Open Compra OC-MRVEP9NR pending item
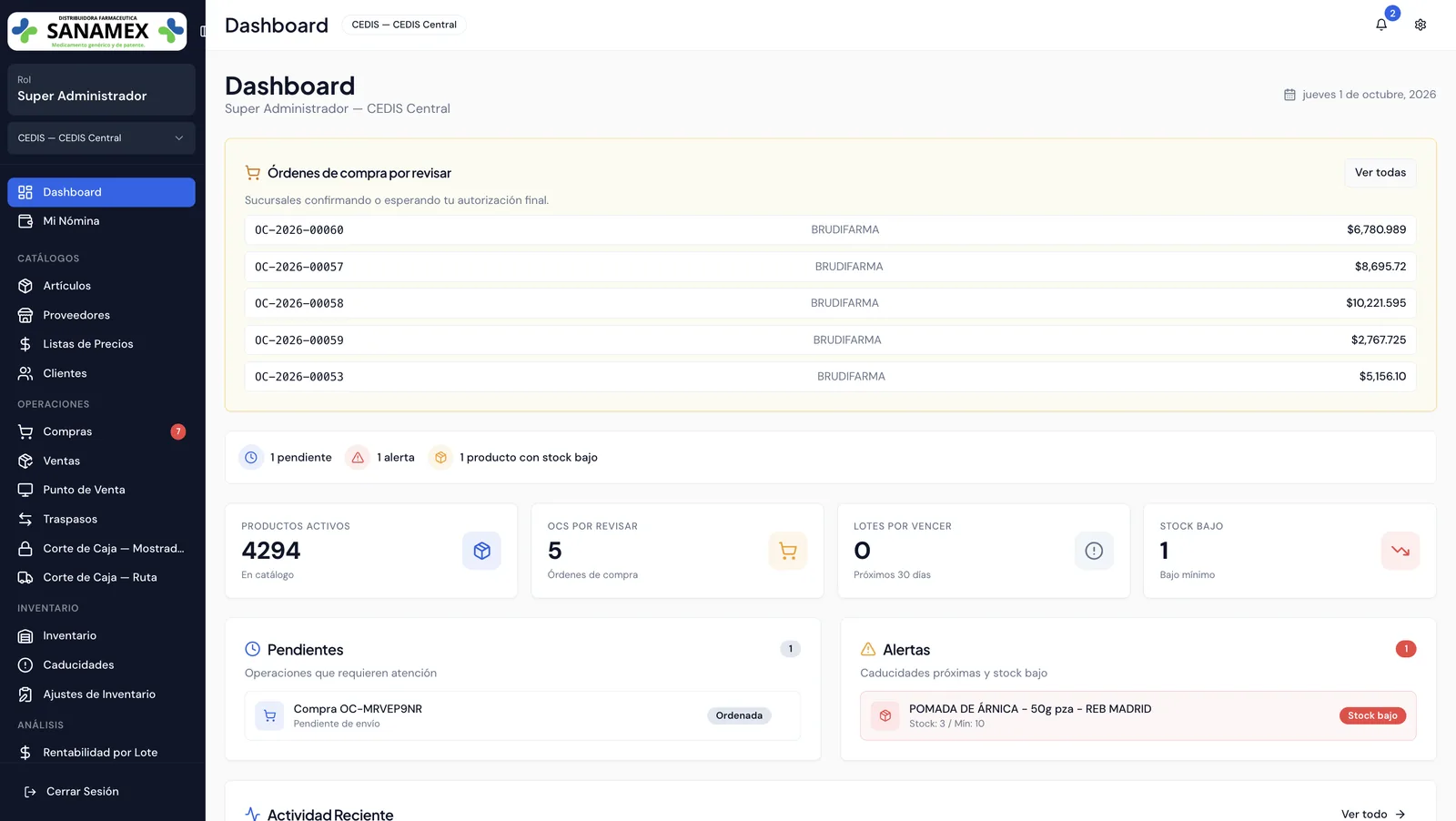 (522, 715)
